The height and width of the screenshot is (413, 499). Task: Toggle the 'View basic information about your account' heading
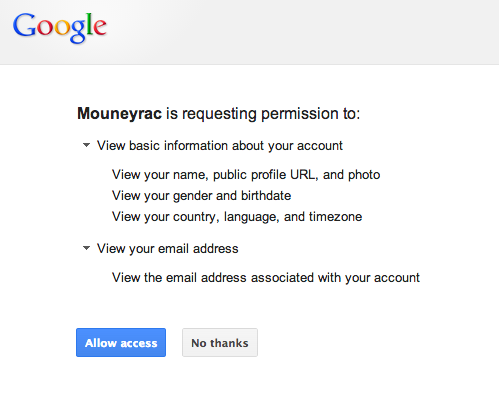(220, 146)
